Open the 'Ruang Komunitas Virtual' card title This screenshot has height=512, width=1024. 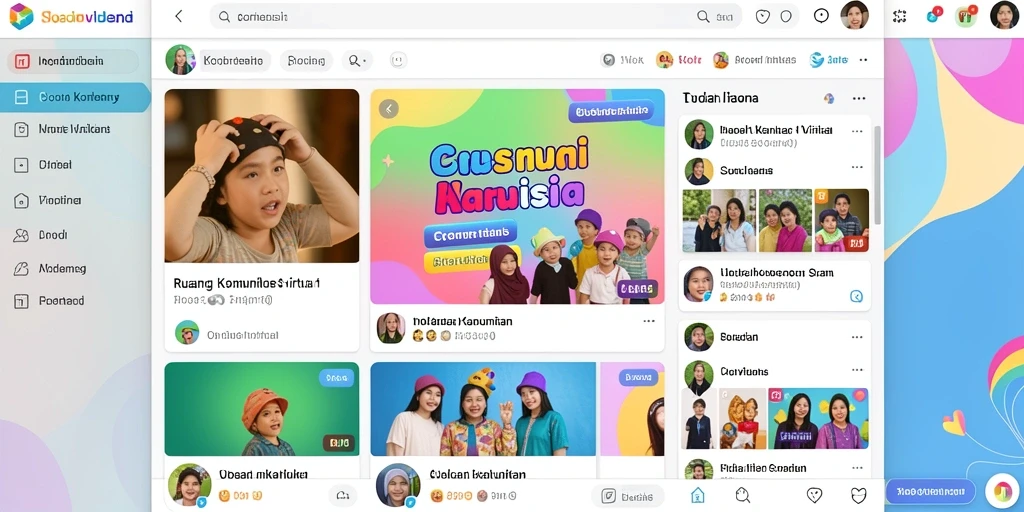click(x=247, y=283)
